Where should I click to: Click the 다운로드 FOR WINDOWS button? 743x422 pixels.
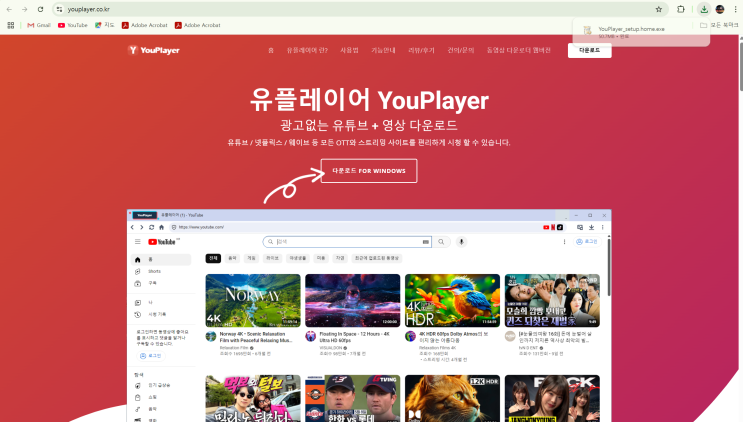point(369,171)
